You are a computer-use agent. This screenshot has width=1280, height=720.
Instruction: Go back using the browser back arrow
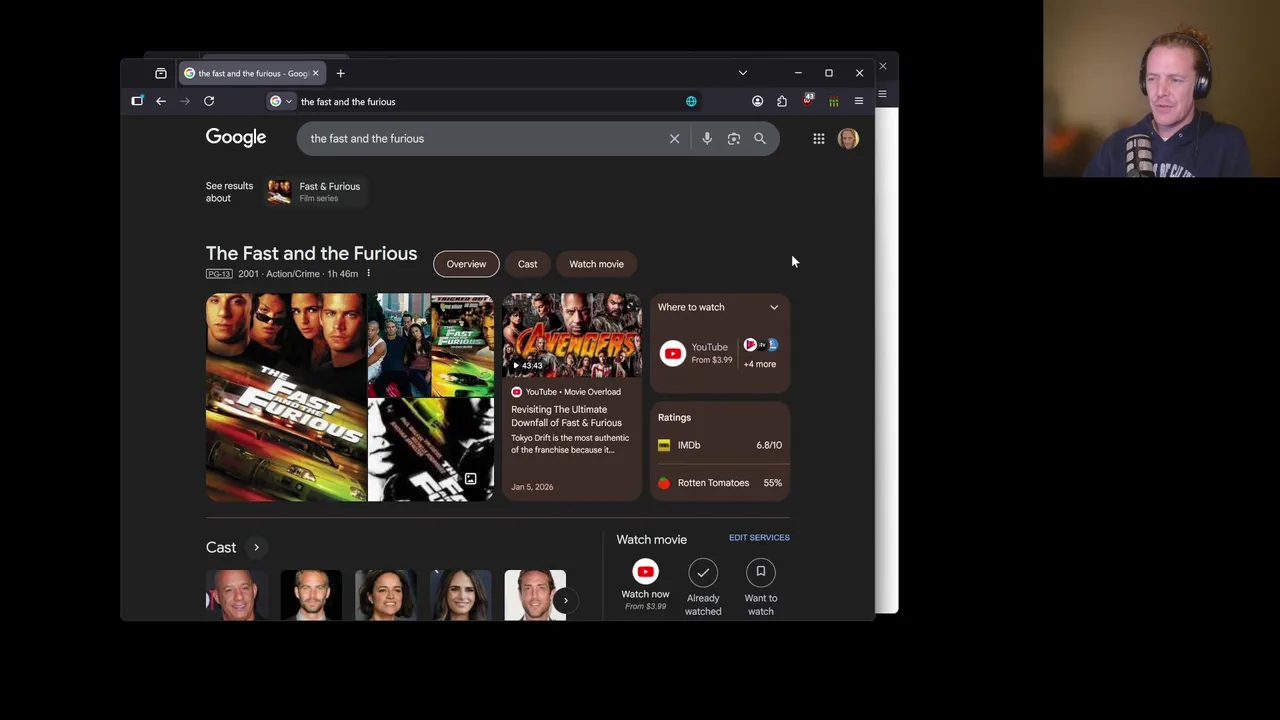point(161,101)
